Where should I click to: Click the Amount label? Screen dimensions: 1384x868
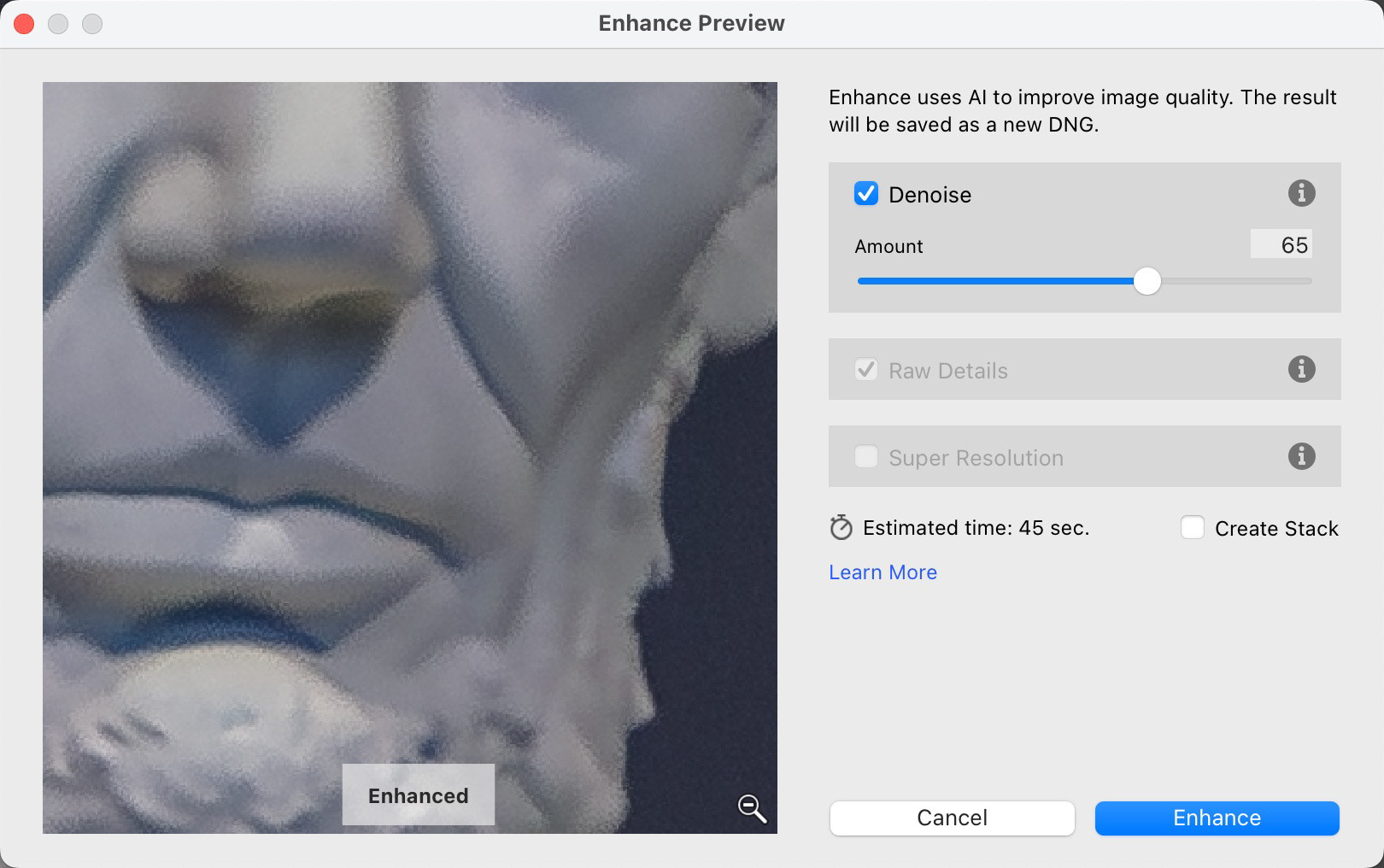pos(888,246)
